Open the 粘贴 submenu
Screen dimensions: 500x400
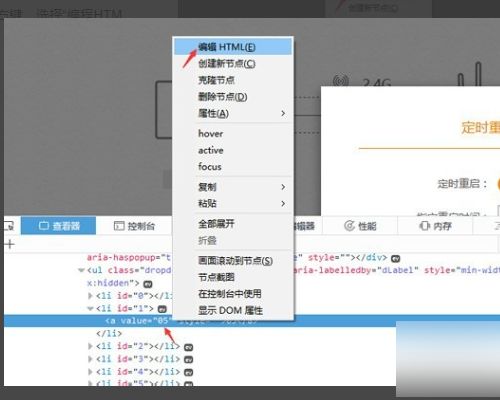coord(233,203)
